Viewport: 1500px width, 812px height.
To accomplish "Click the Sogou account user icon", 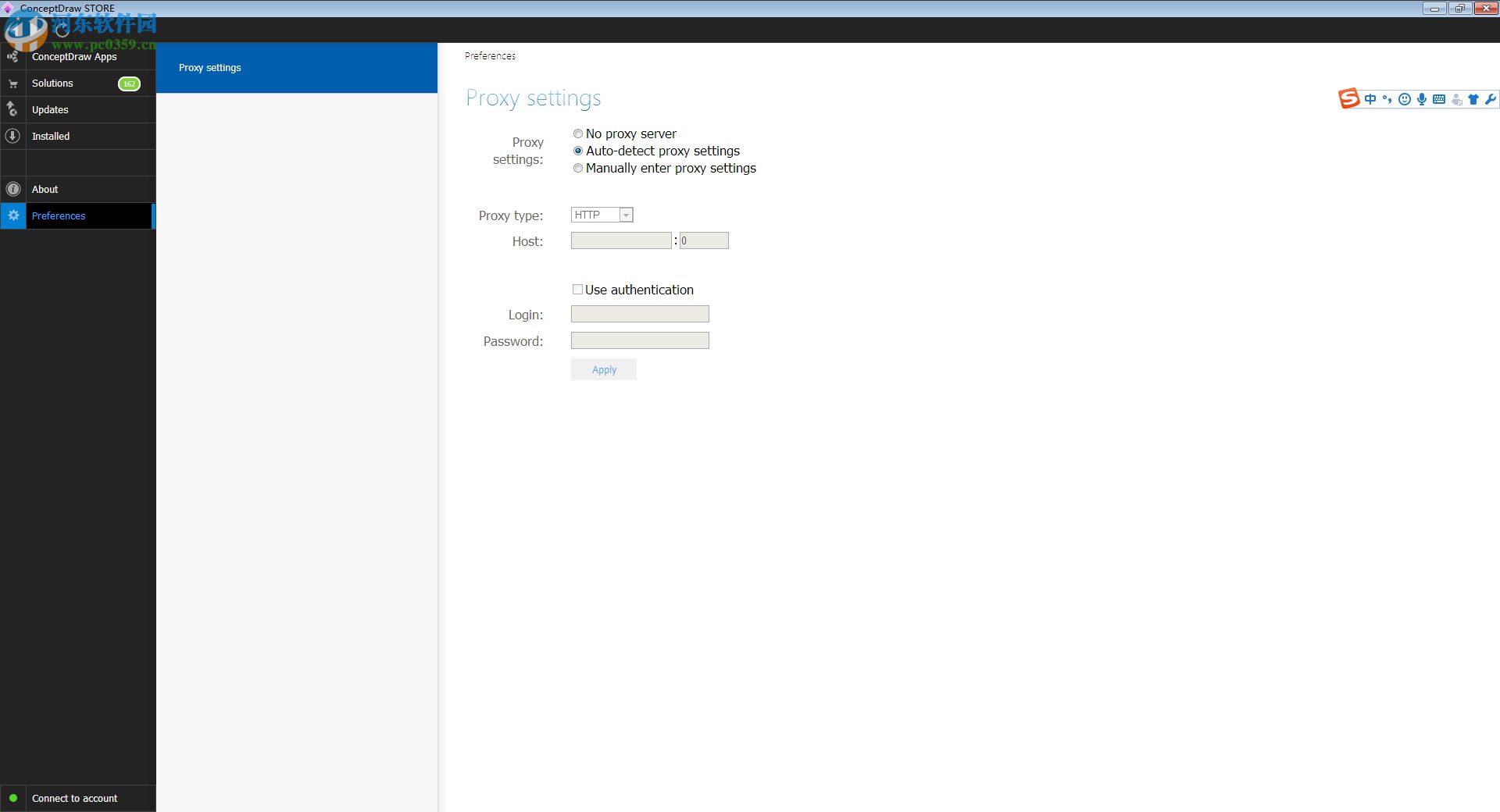I will coord(1456,99).
